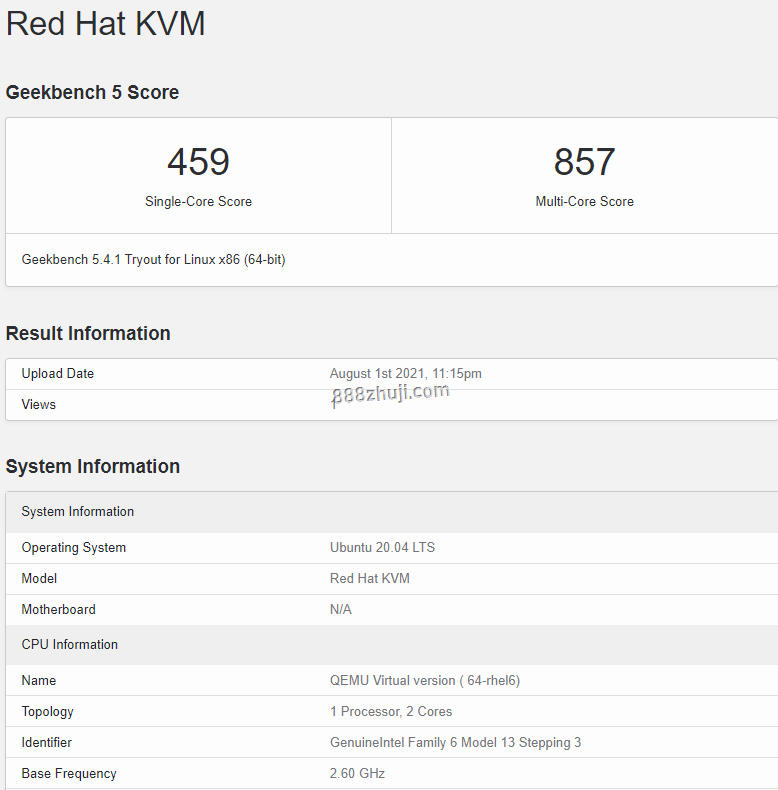
Task: Select 'GenuineIntel Family 6 Model 13 Stepping 3'
Action: 456,743
